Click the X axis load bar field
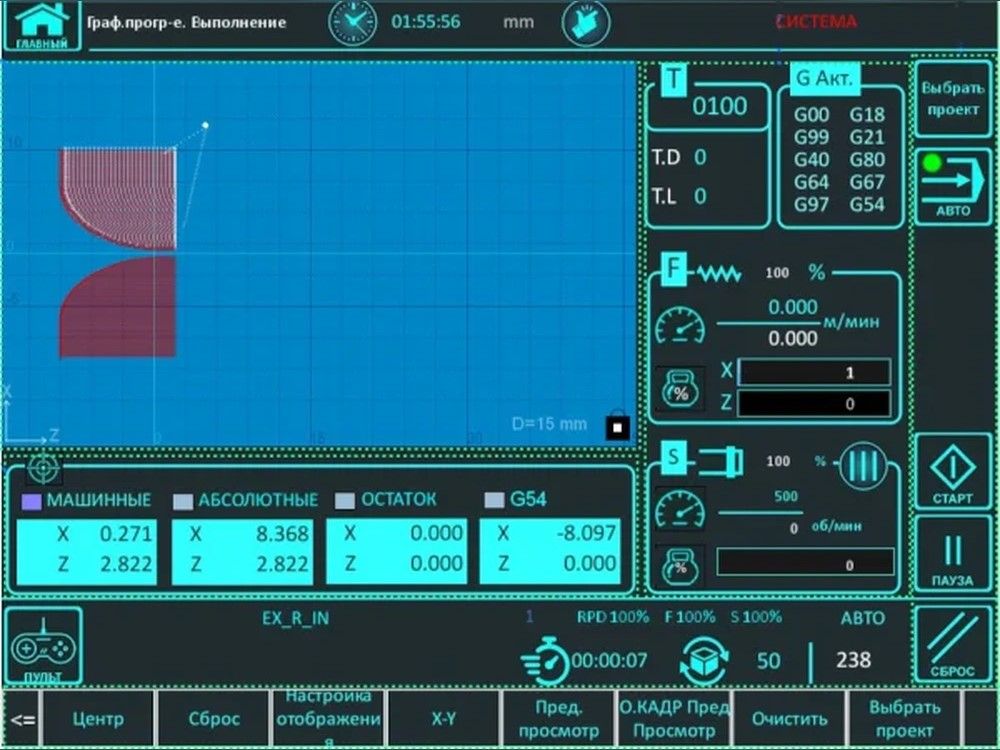This screenshot has width=1000, height=750. (x=814, y=373)
